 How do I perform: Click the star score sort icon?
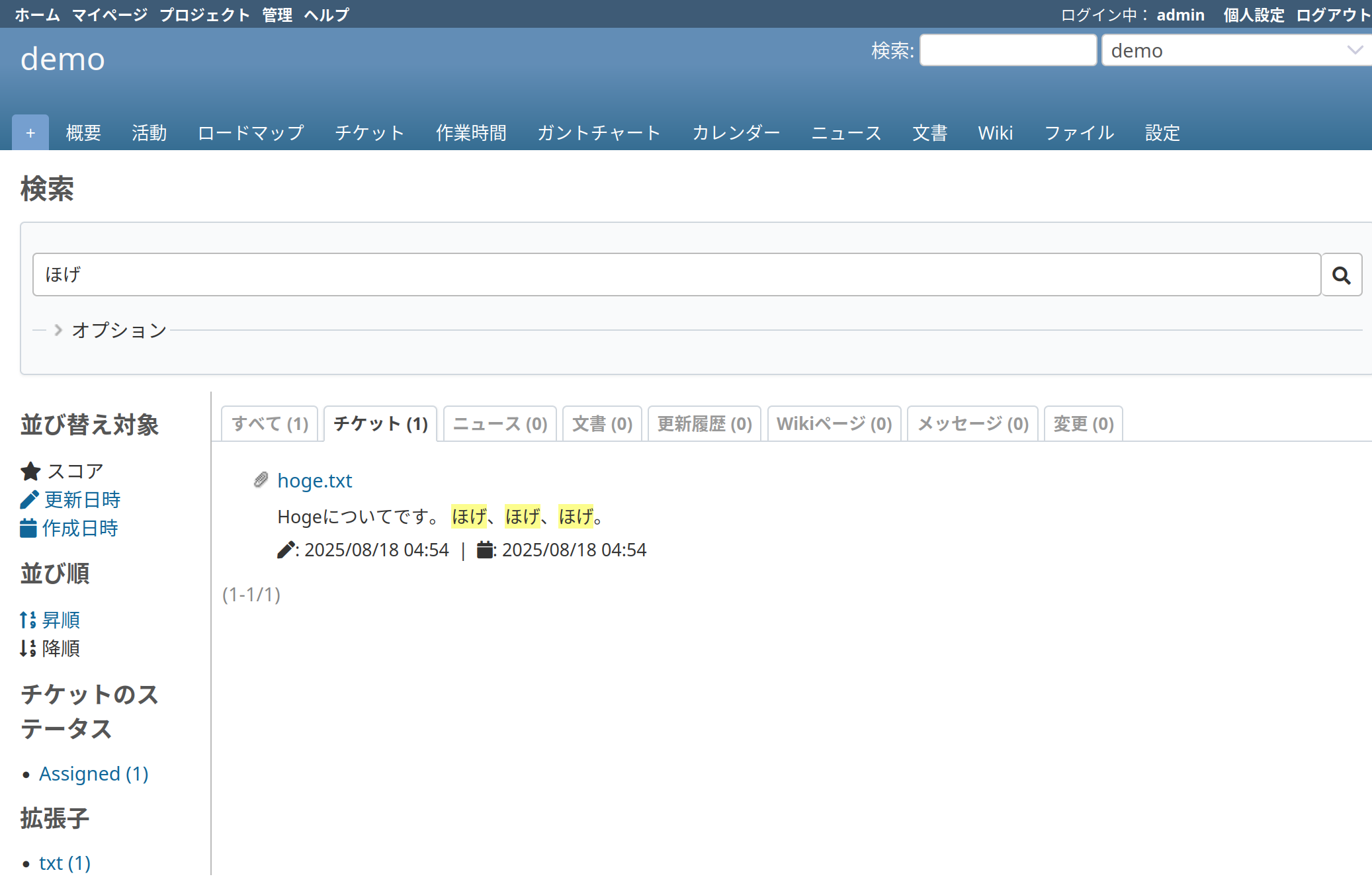click(30, 472)
